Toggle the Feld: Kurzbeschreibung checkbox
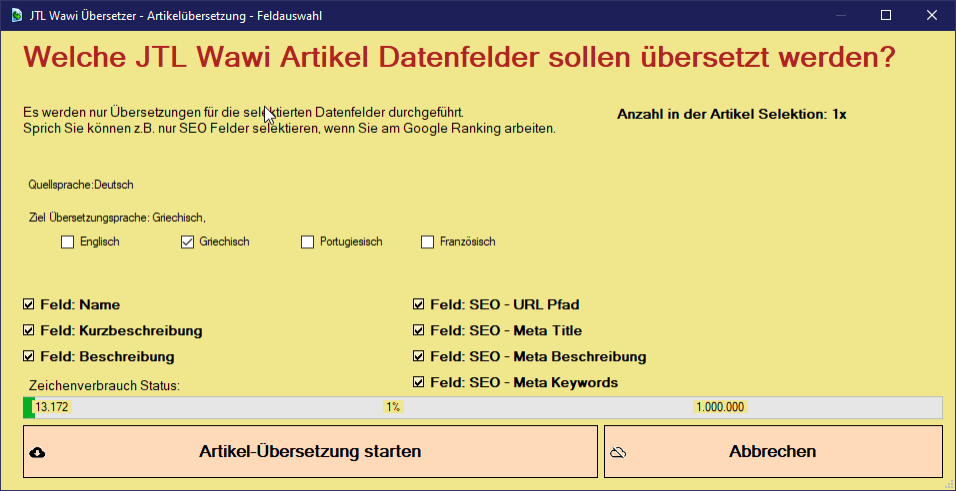 28,331
